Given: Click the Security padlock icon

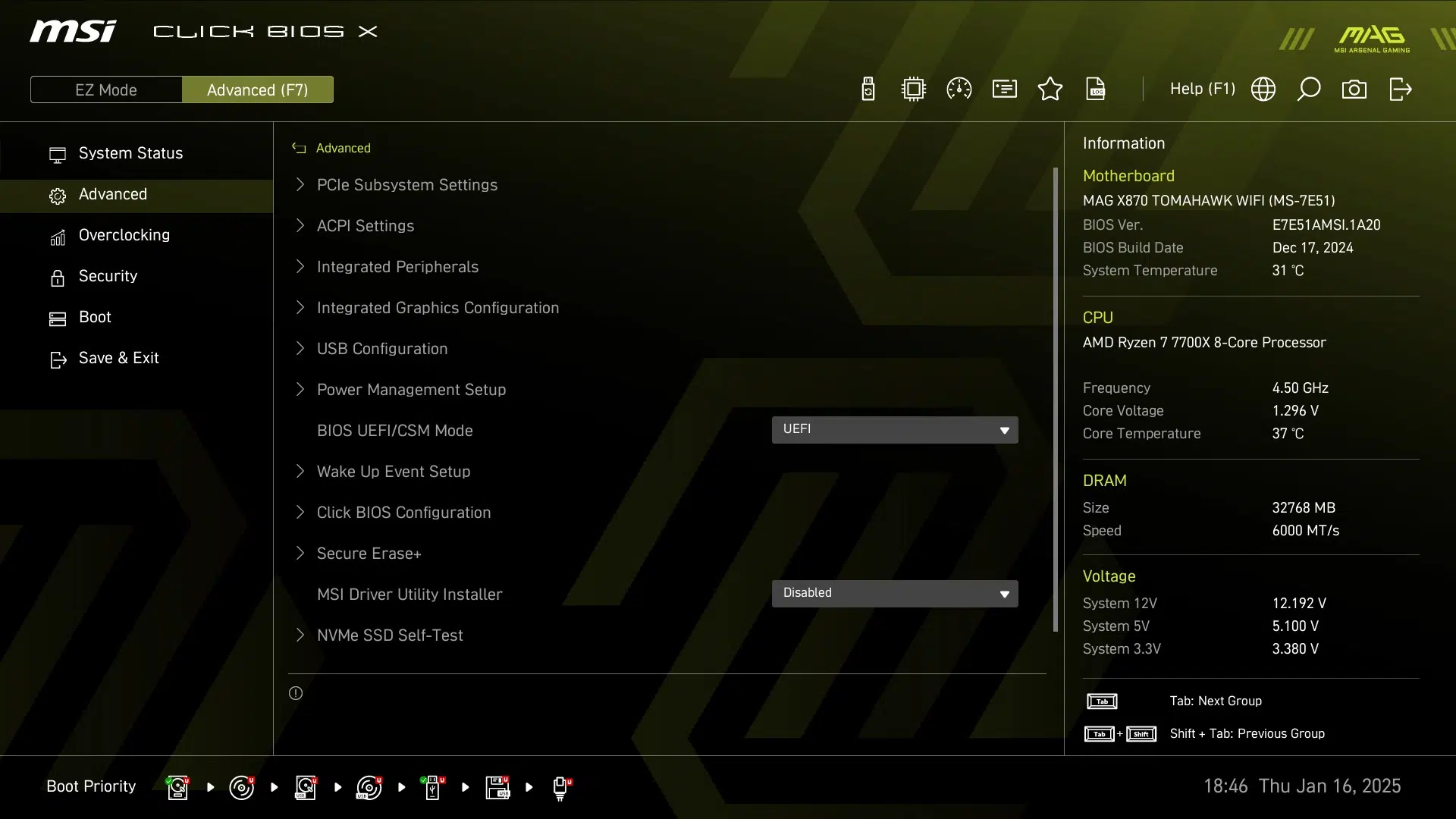Looking at the screenshot, I should [58, 278].
